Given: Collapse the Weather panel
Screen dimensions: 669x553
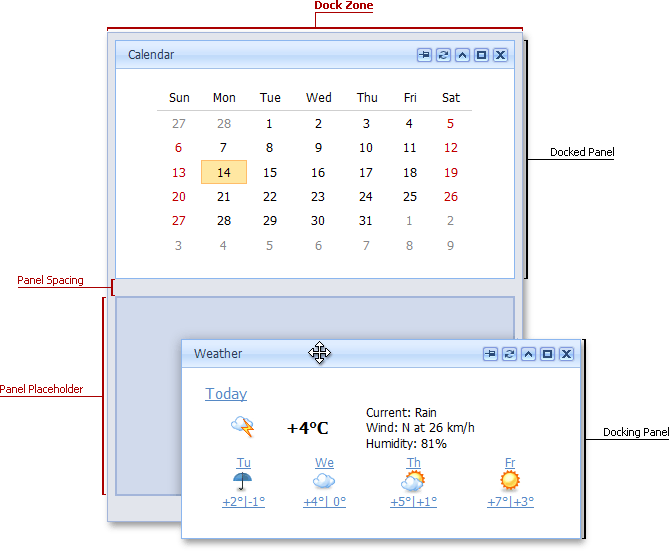Looking at the screenshot, I should click(x=528, y=354).
